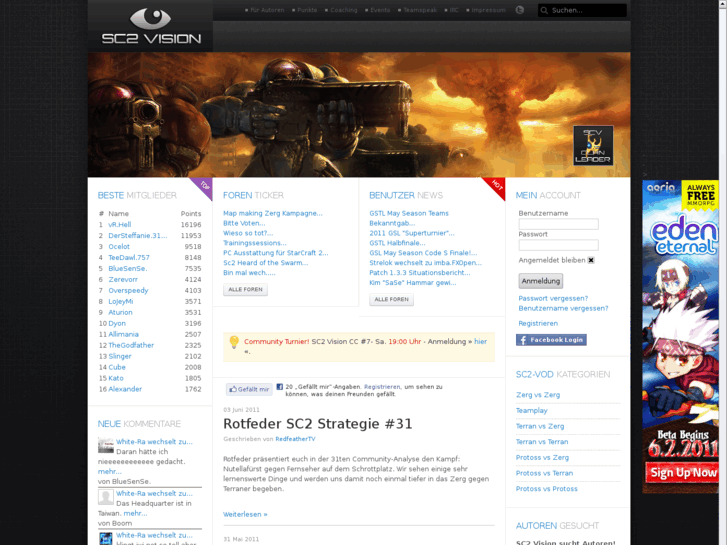Open vR.Hell's member profile
This screenshot has height=545, width=727.
click(120, 224)
